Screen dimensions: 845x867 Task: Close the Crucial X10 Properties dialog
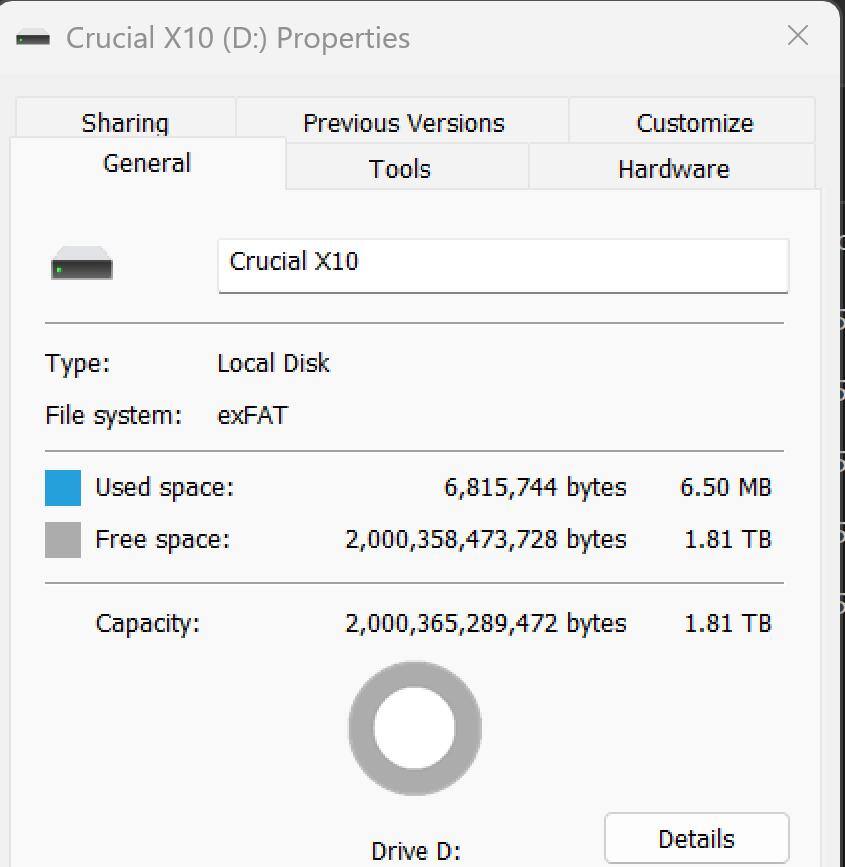click(797, 36)
